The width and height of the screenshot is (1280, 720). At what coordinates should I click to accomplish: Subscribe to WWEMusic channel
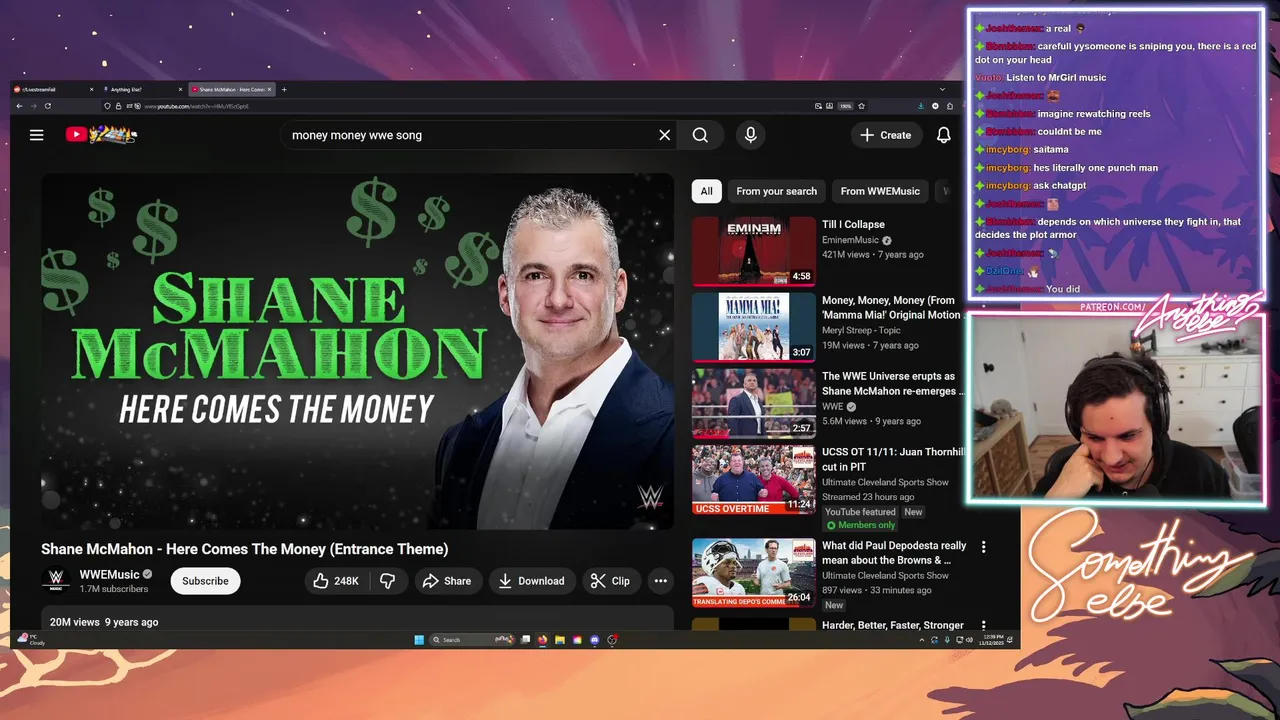(205, 581)
